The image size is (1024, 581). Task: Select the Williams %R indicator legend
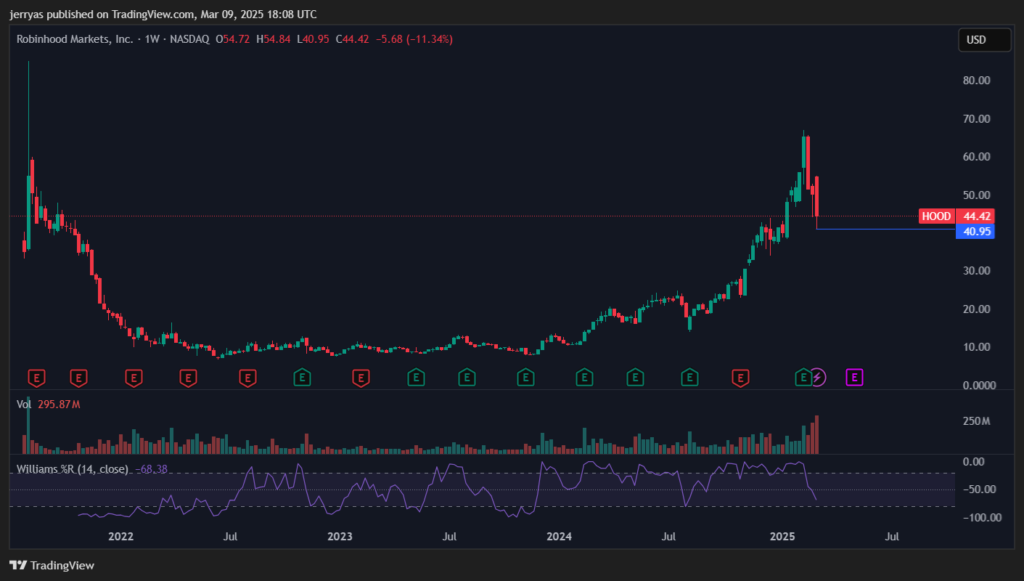(x=72, y=468)
